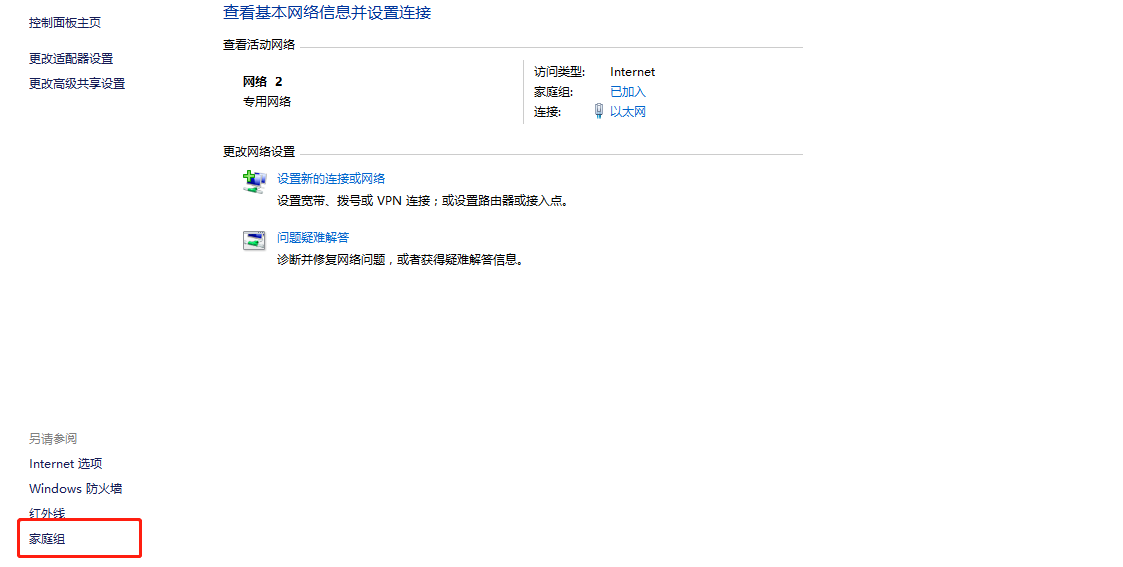
Task: Click the 另请参阅 label
Action: pos(52,439)
